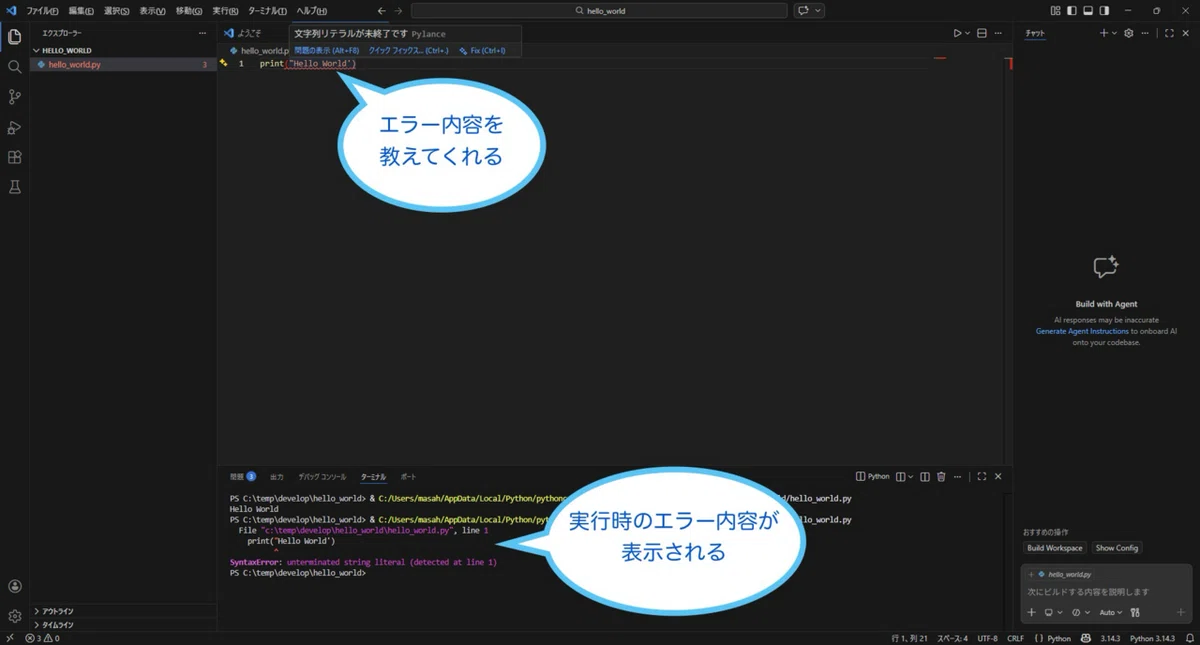
Task: Open the 編集 menu
Action: click(81, 10)
